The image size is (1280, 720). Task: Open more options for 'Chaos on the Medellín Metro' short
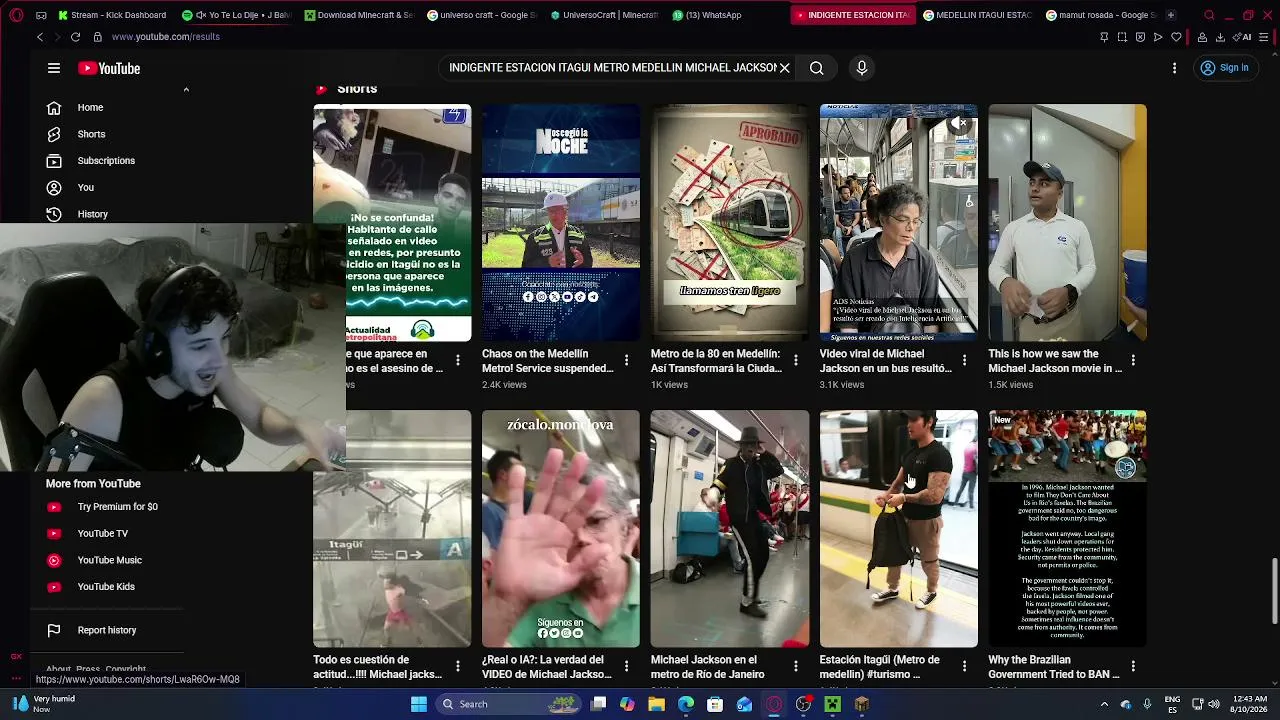[627, 360]
